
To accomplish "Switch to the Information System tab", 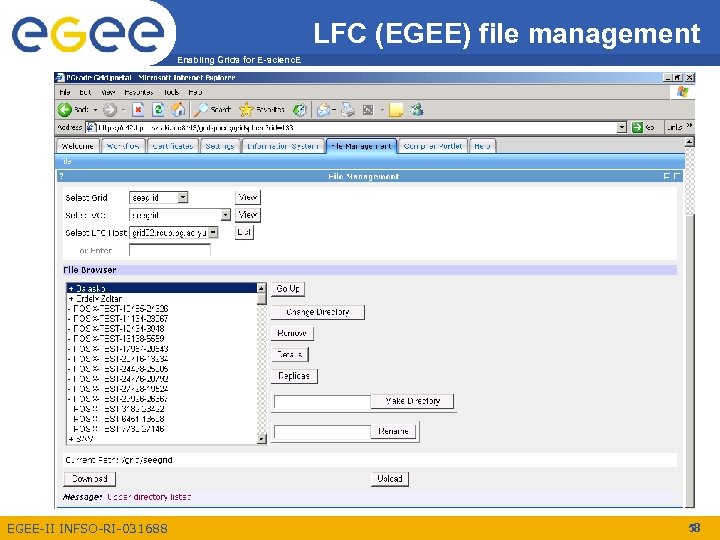I will coord(283,146).
